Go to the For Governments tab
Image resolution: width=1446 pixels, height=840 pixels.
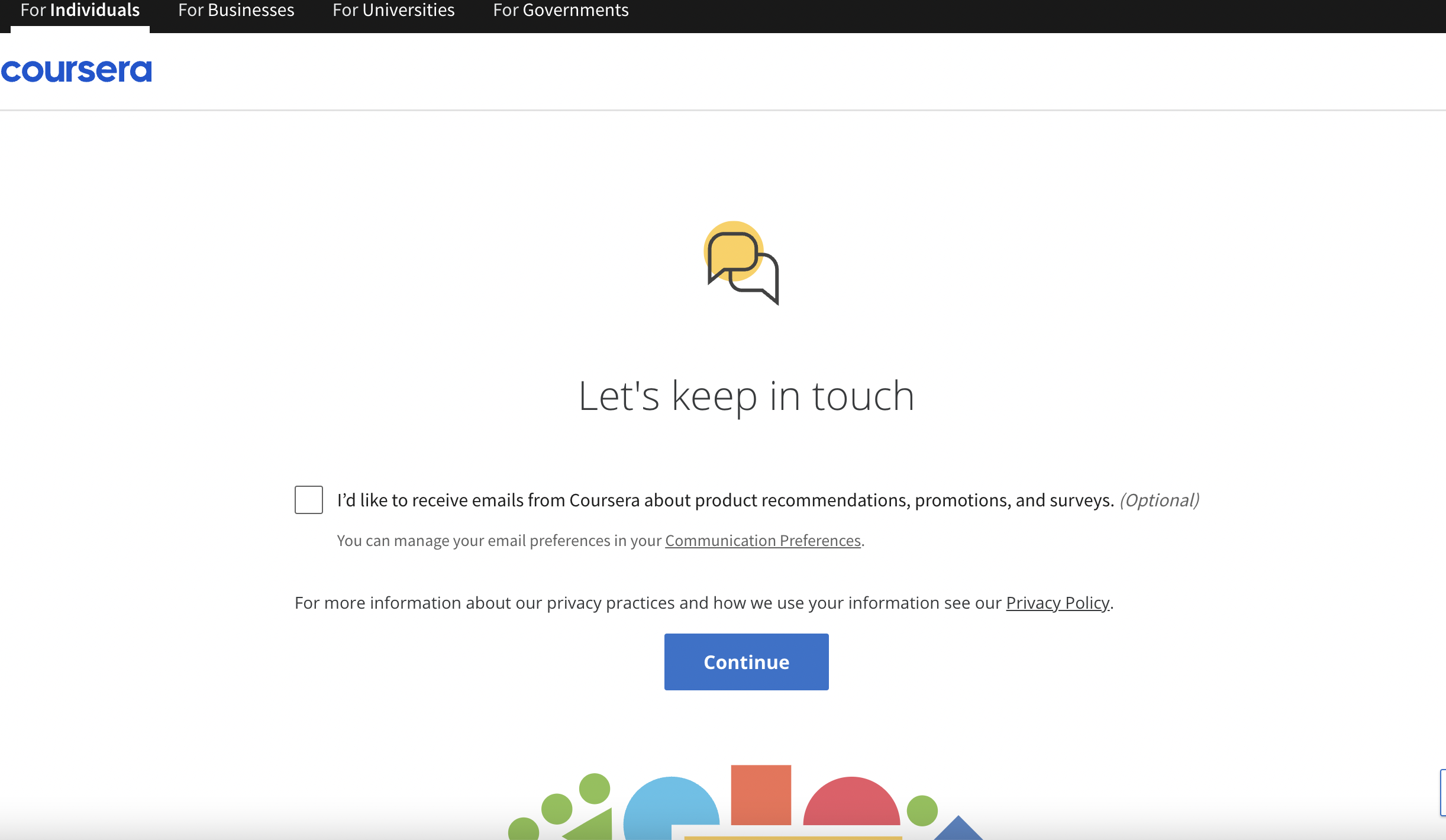(x=560, y=11)
